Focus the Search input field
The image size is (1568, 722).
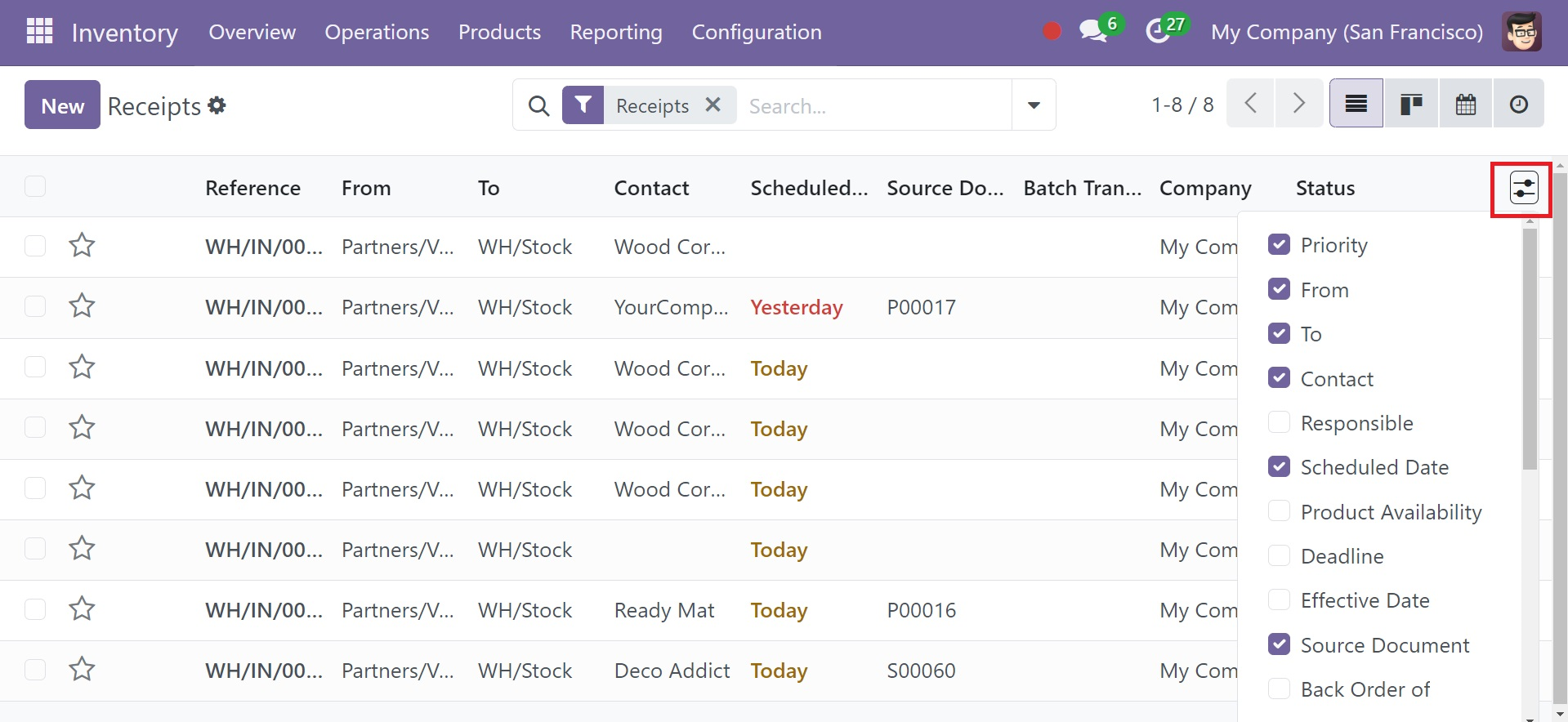click(874, 105)
